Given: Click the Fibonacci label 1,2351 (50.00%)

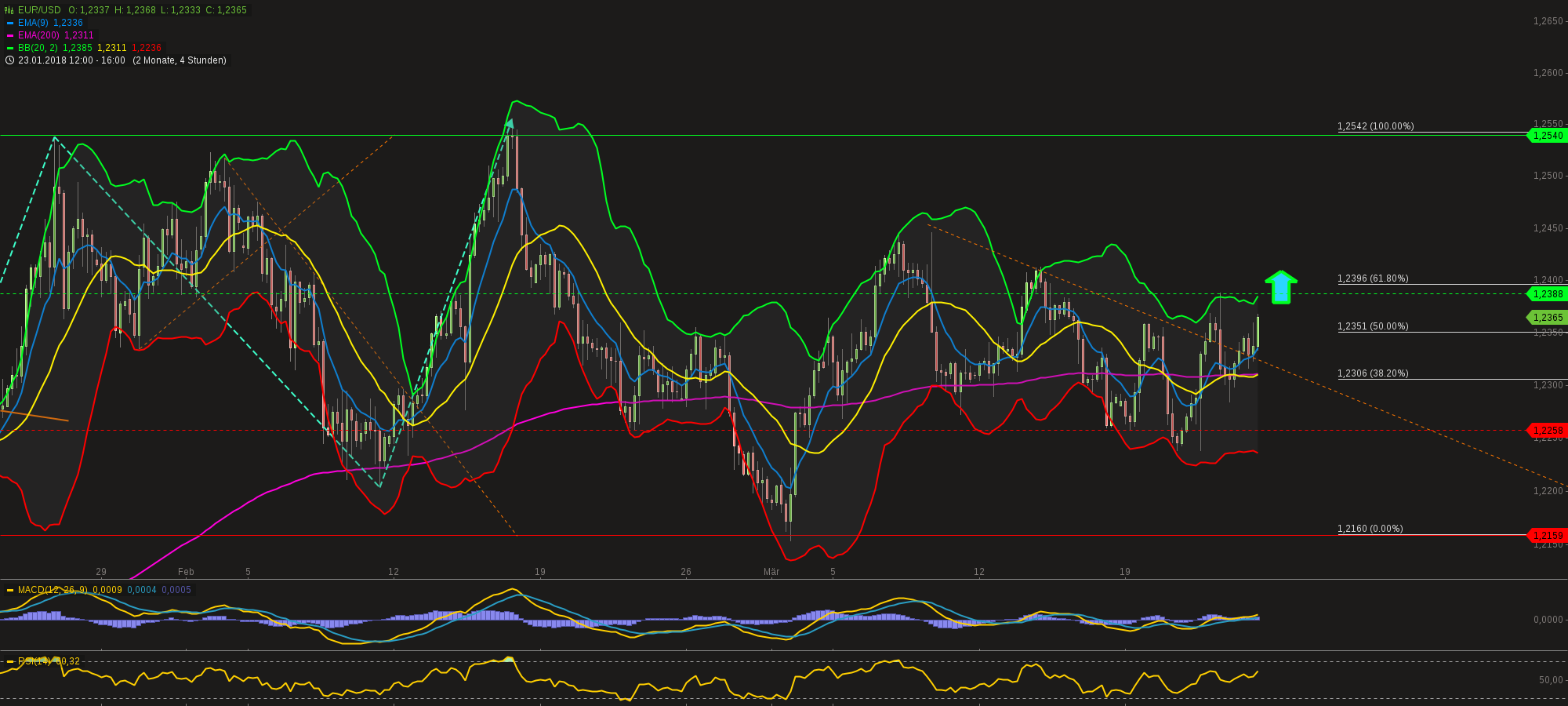Looking at the screenshot, I should 1373,326.
